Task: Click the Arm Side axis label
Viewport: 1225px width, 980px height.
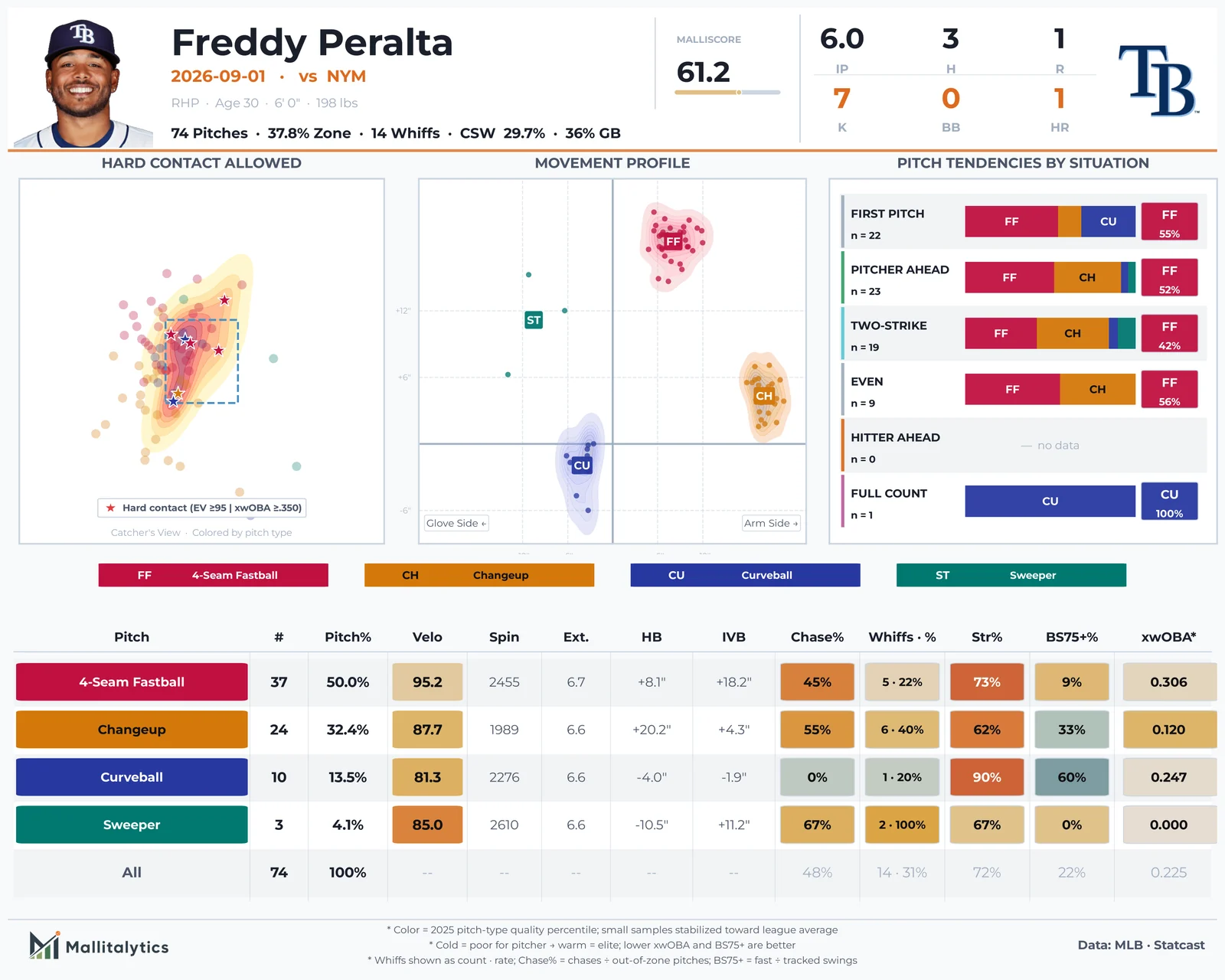Action: coord(771,523)
